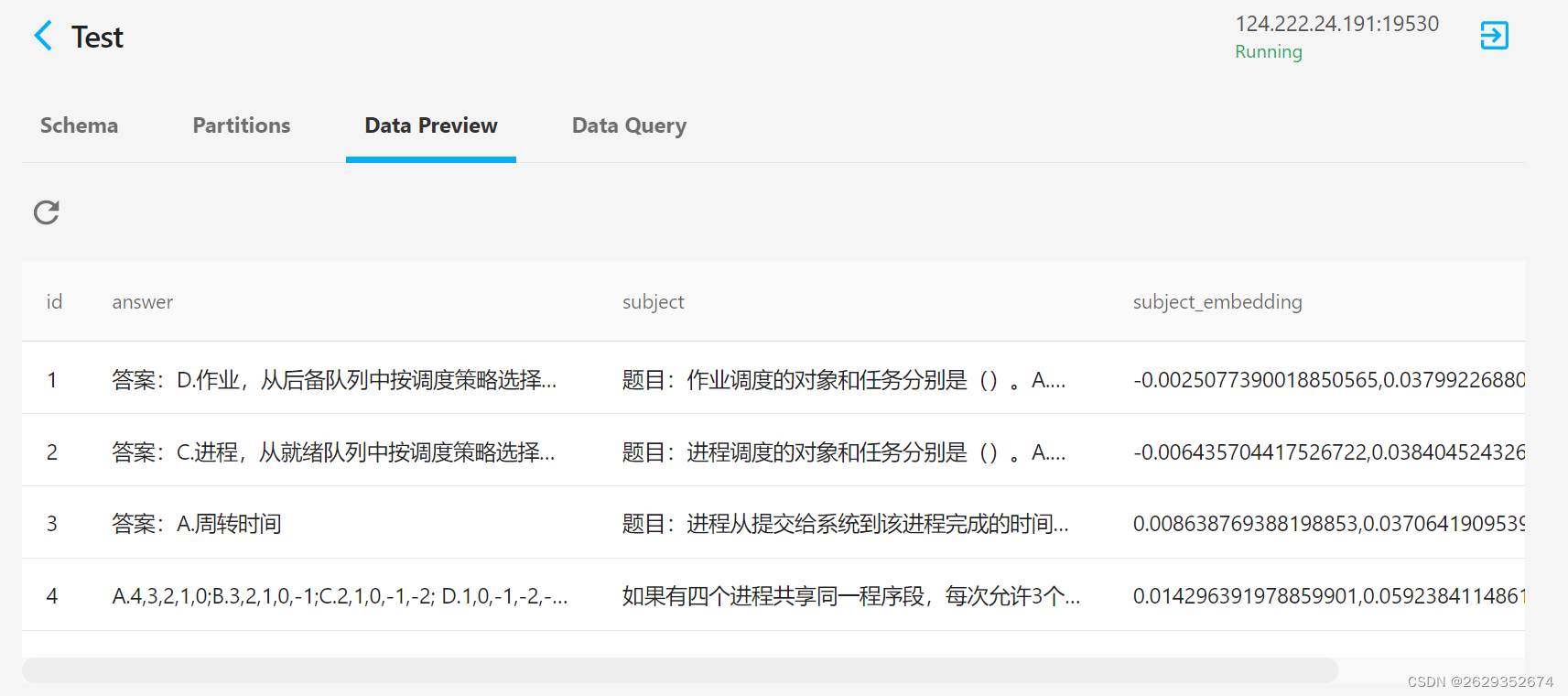
Task: Click the embedding value starting -0.0025077
Action: click(x=1329, y=380)
